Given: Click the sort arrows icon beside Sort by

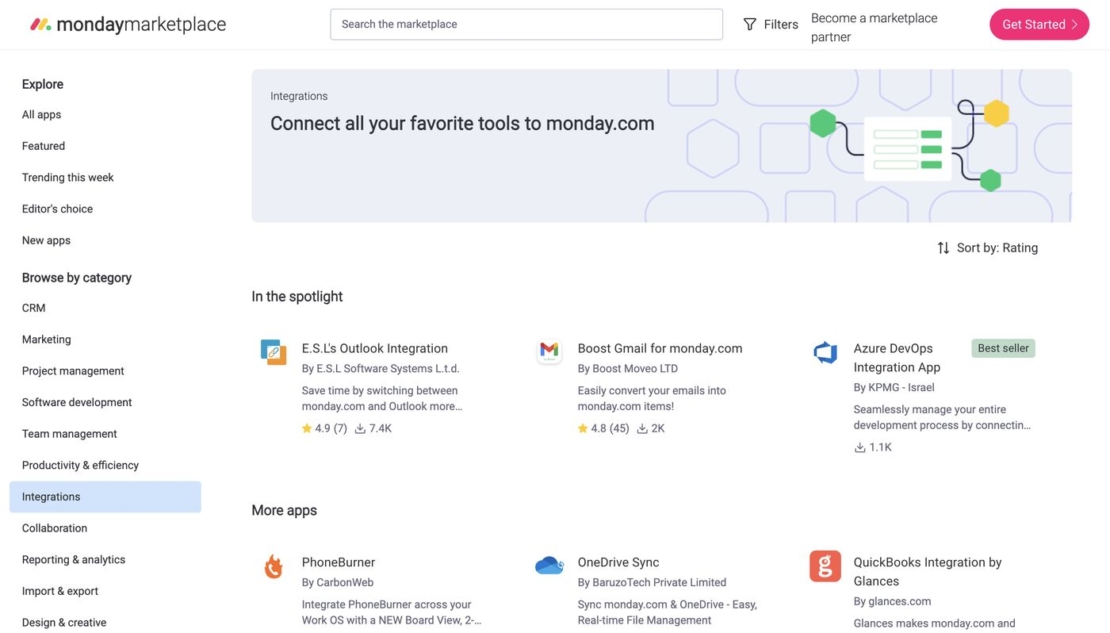Looking at the screenshot, I should (941, 247).
